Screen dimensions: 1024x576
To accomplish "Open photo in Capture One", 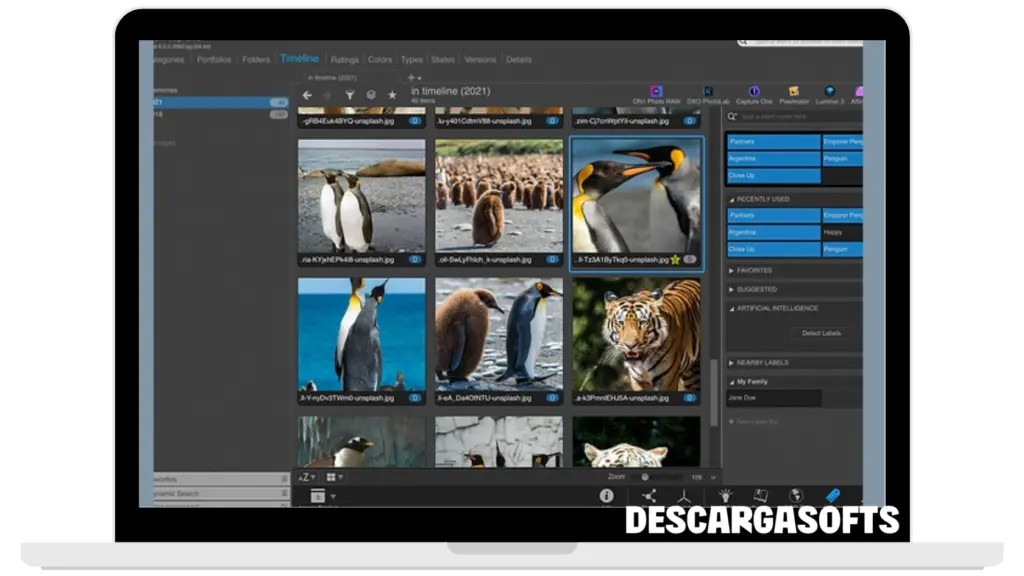I will tap(754, 92).
